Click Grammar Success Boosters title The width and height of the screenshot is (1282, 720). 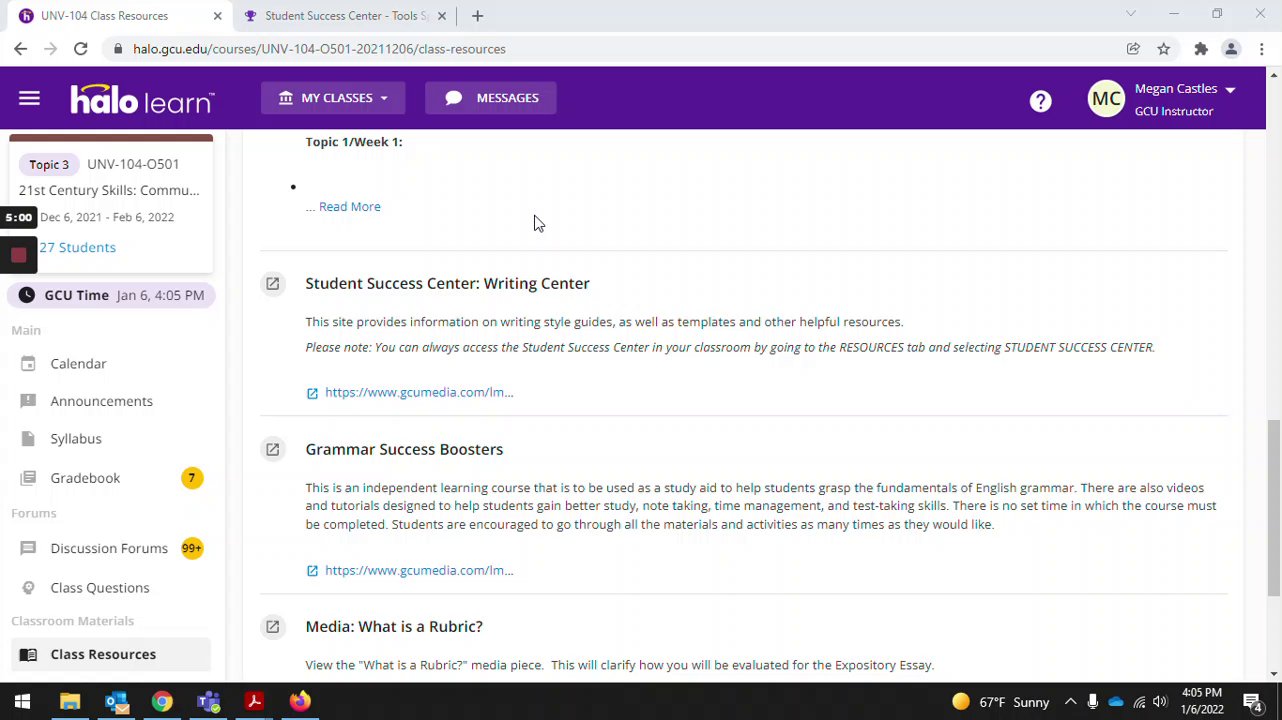tap(404, 450)
